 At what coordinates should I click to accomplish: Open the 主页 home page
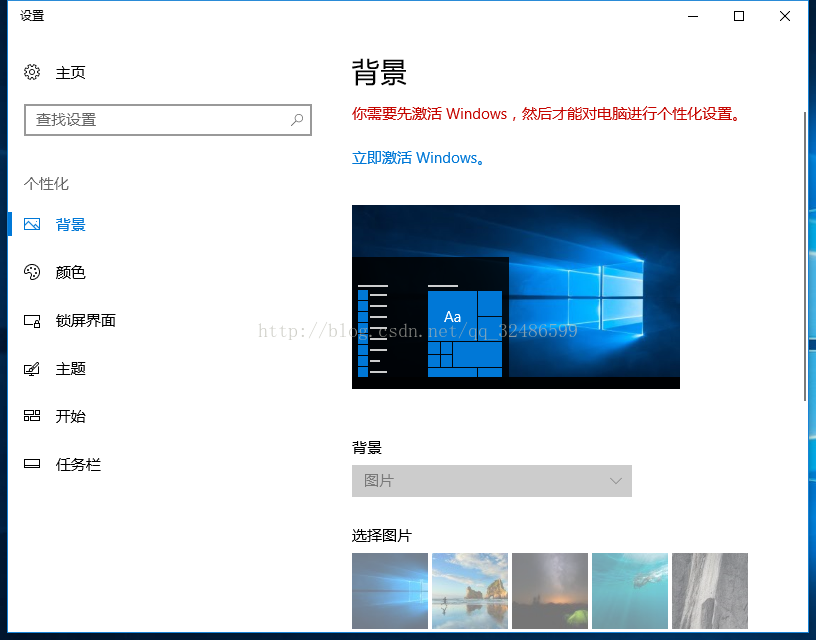pyautogui.click(x=70, y=72)
